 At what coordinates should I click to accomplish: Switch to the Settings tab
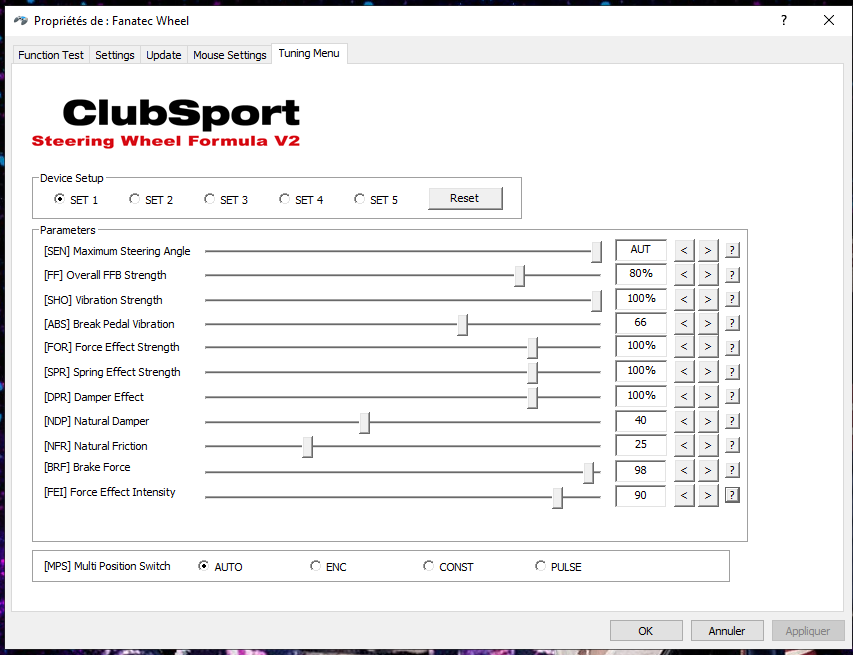[x=115, y=55]
